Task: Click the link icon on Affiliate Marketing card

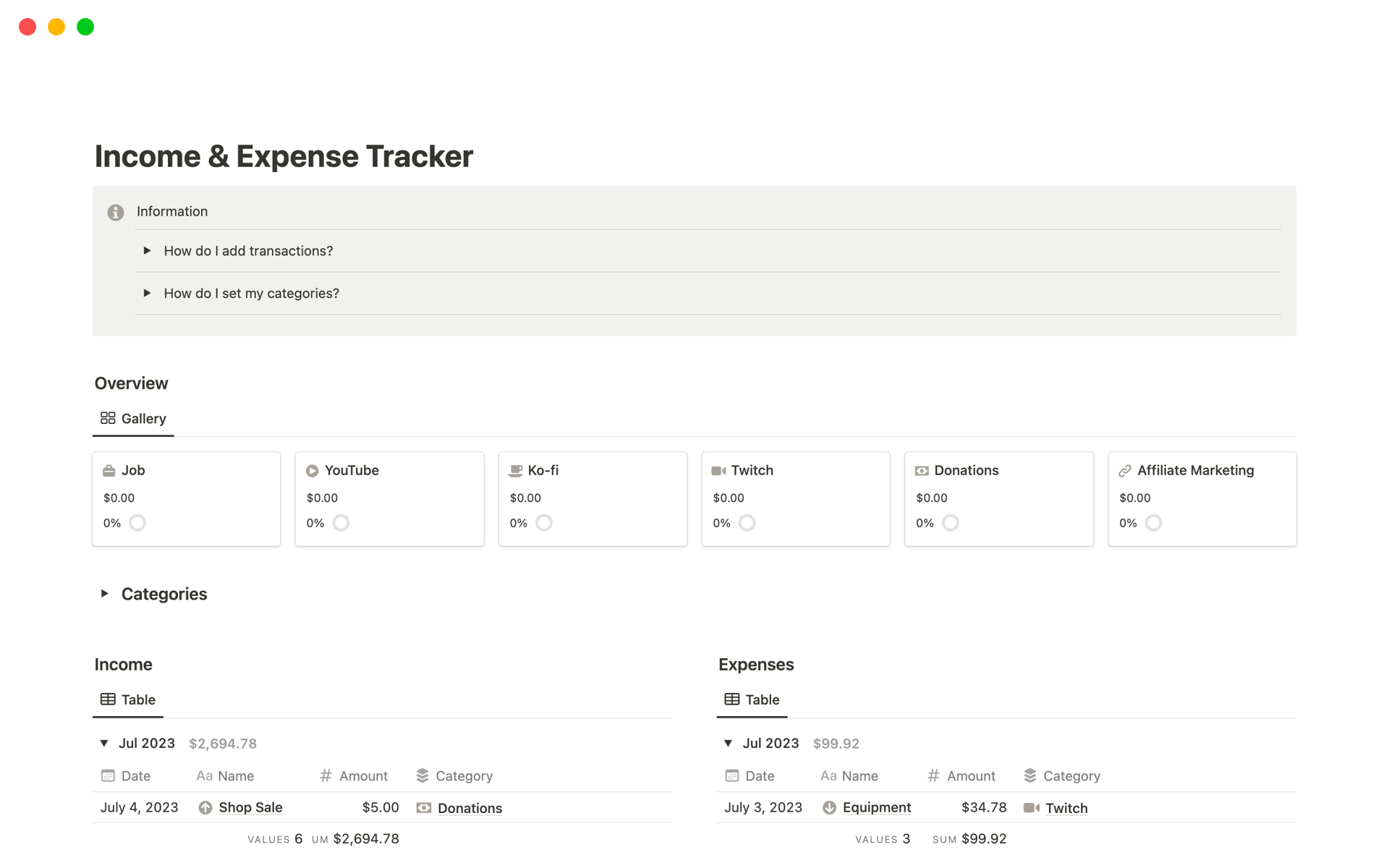Action: pyautogui.click(x=1125, y=470)
